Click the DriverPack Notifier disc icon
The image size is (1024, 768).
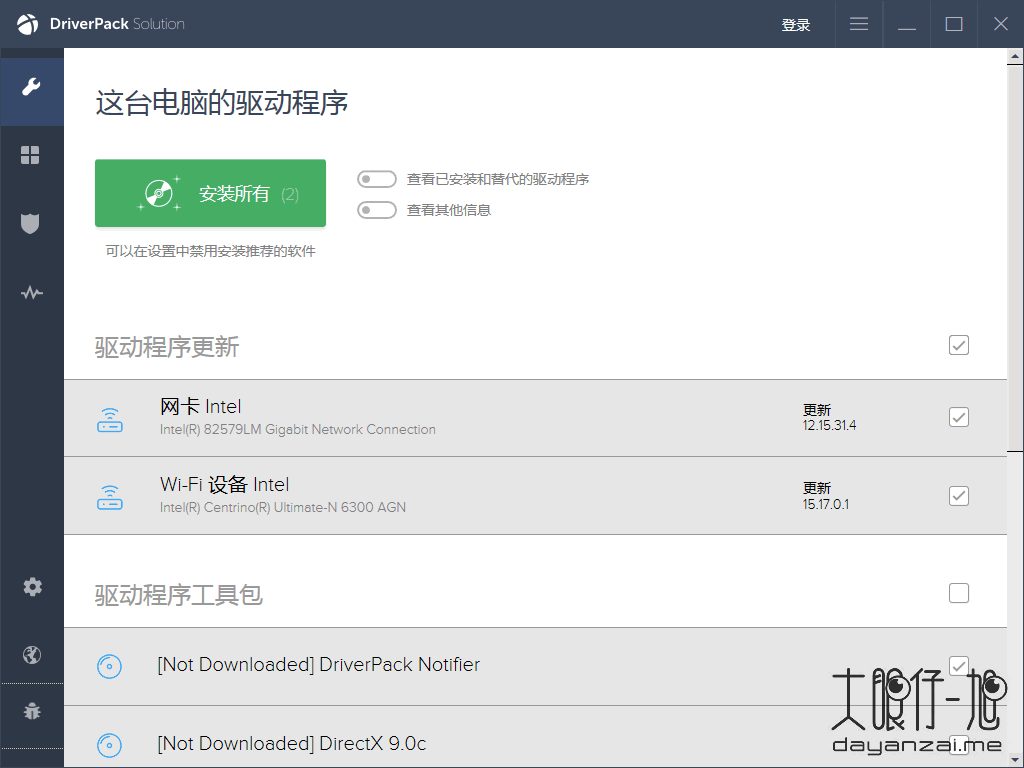(x=109, y=666)
